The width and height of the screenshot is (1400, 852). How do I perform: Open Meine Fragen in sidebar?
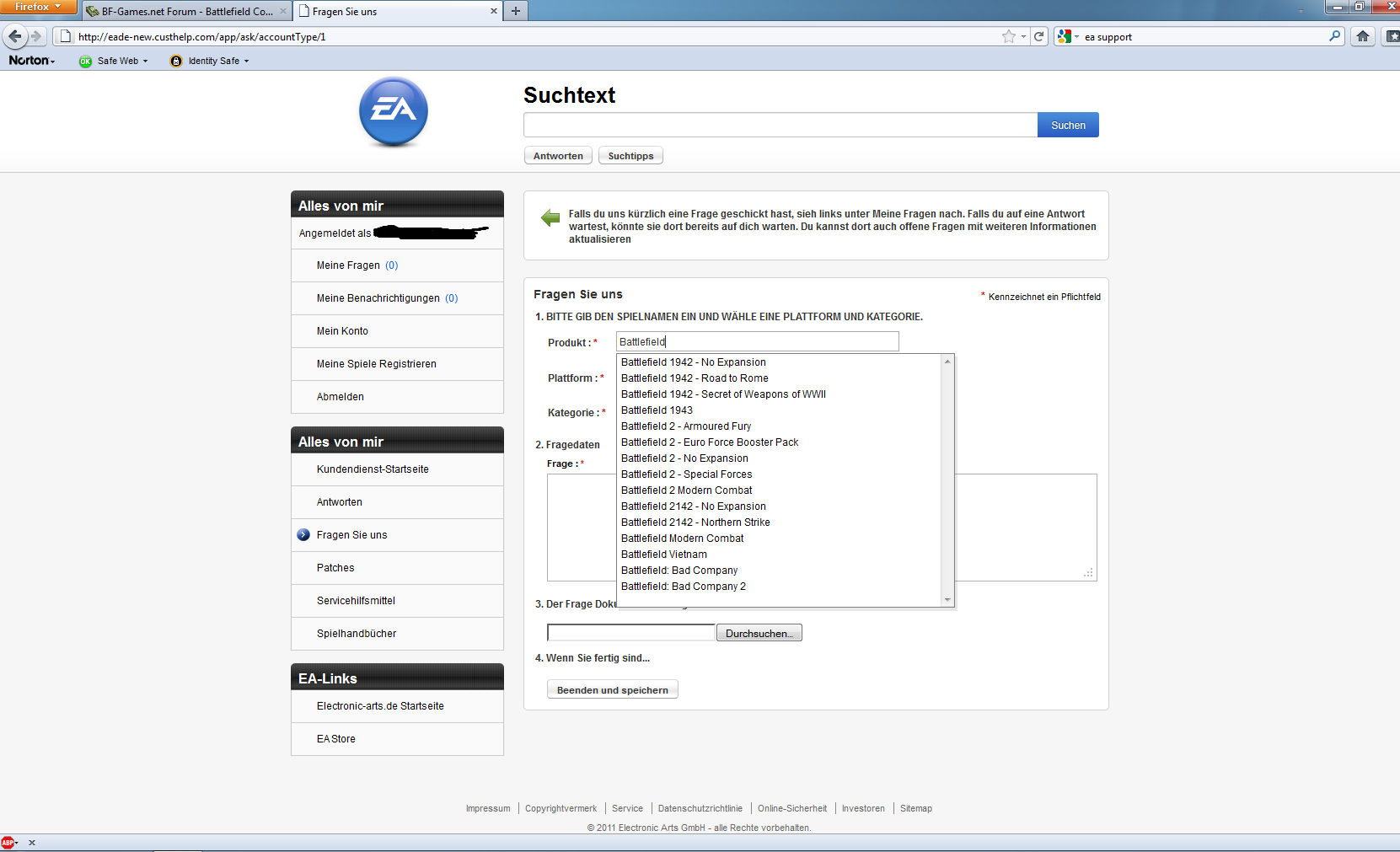point(397,265)
